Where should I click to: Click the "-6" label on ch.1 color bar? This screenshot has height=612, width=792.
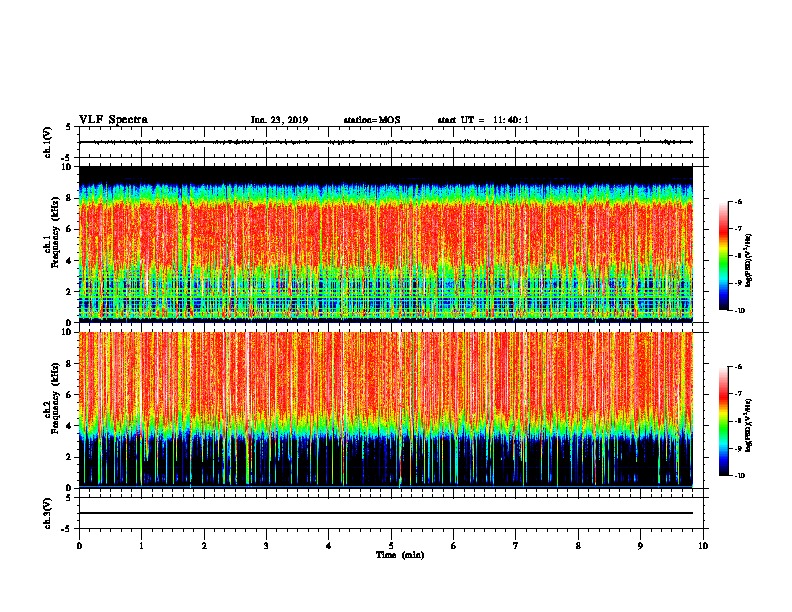(738, 202)
